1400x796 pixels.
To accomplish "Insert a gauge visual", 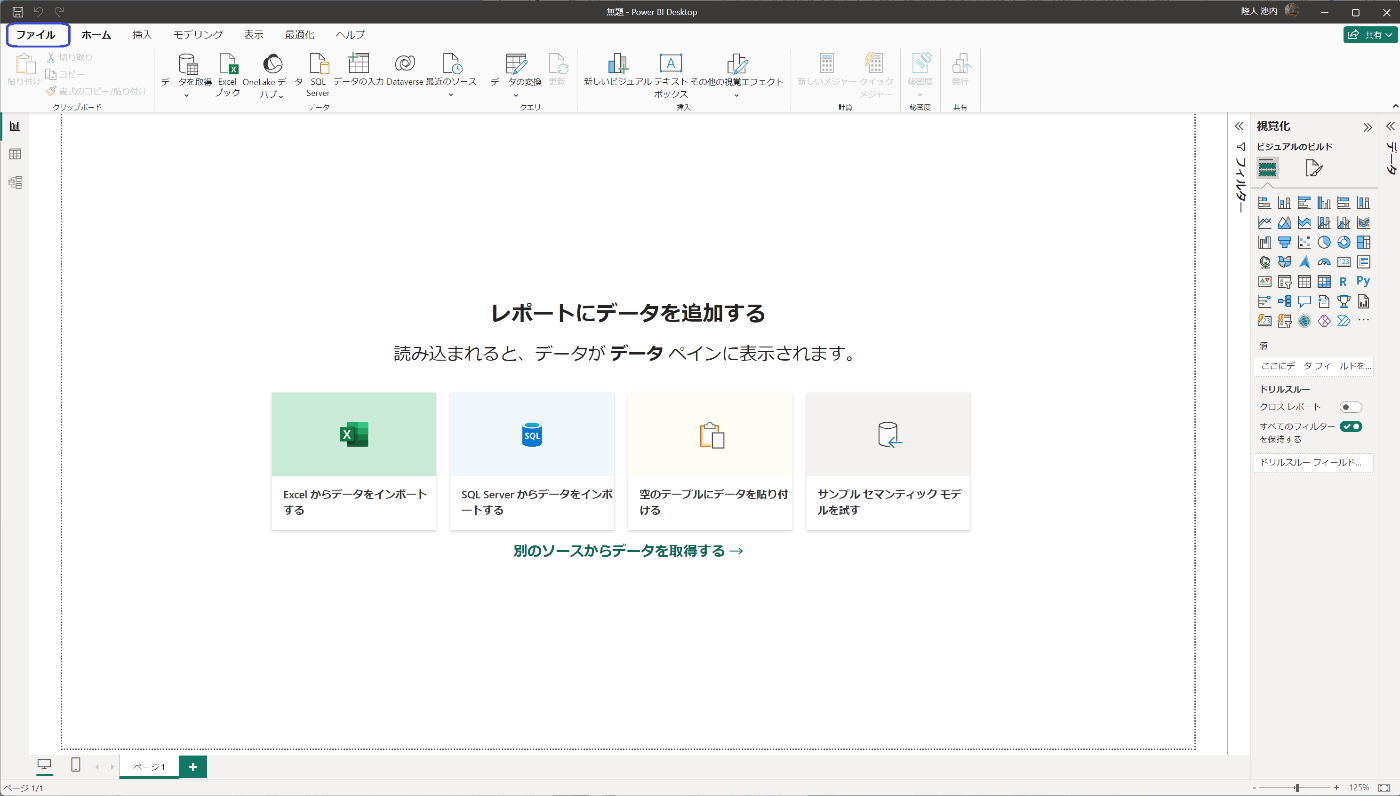I will point(1324,262).
